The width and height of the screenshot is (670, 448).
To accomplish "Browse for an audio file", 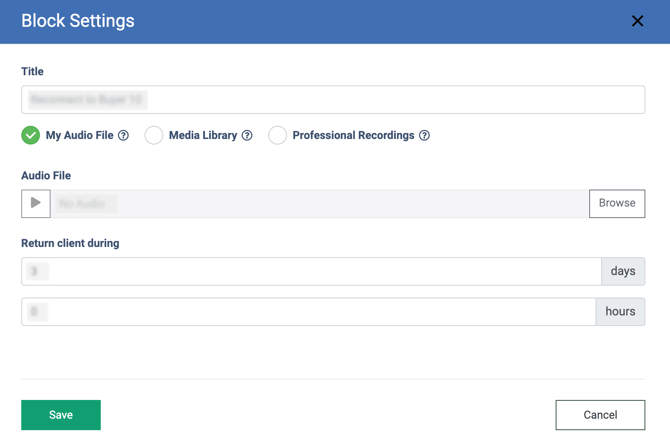I will [x=616, y=203].
